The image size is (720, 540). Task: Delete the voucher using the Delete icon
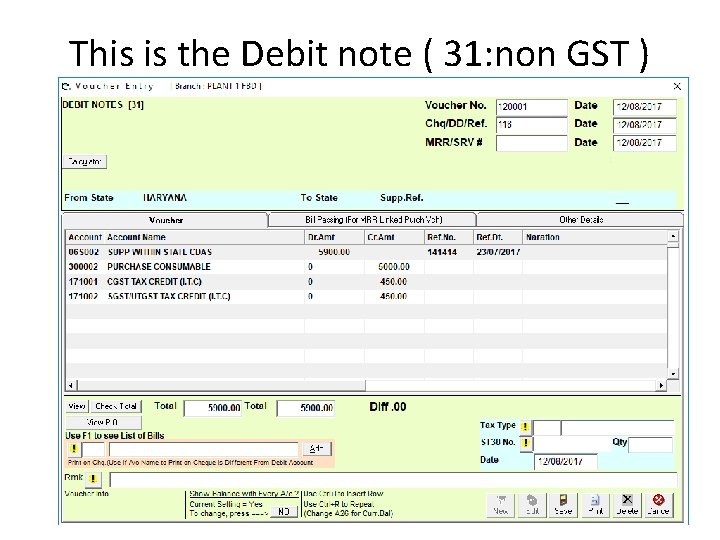click(x=627, y=505)
